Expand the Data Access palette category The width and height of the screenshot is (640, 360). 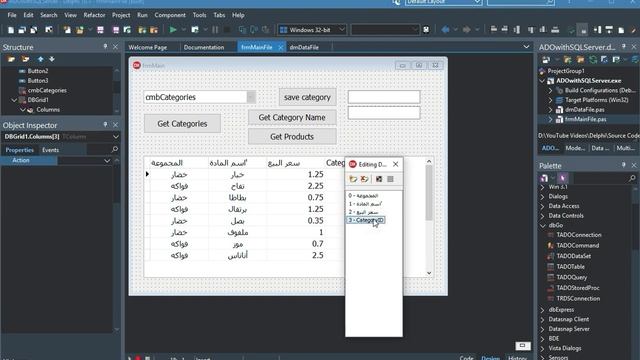[x=543, y=206]
